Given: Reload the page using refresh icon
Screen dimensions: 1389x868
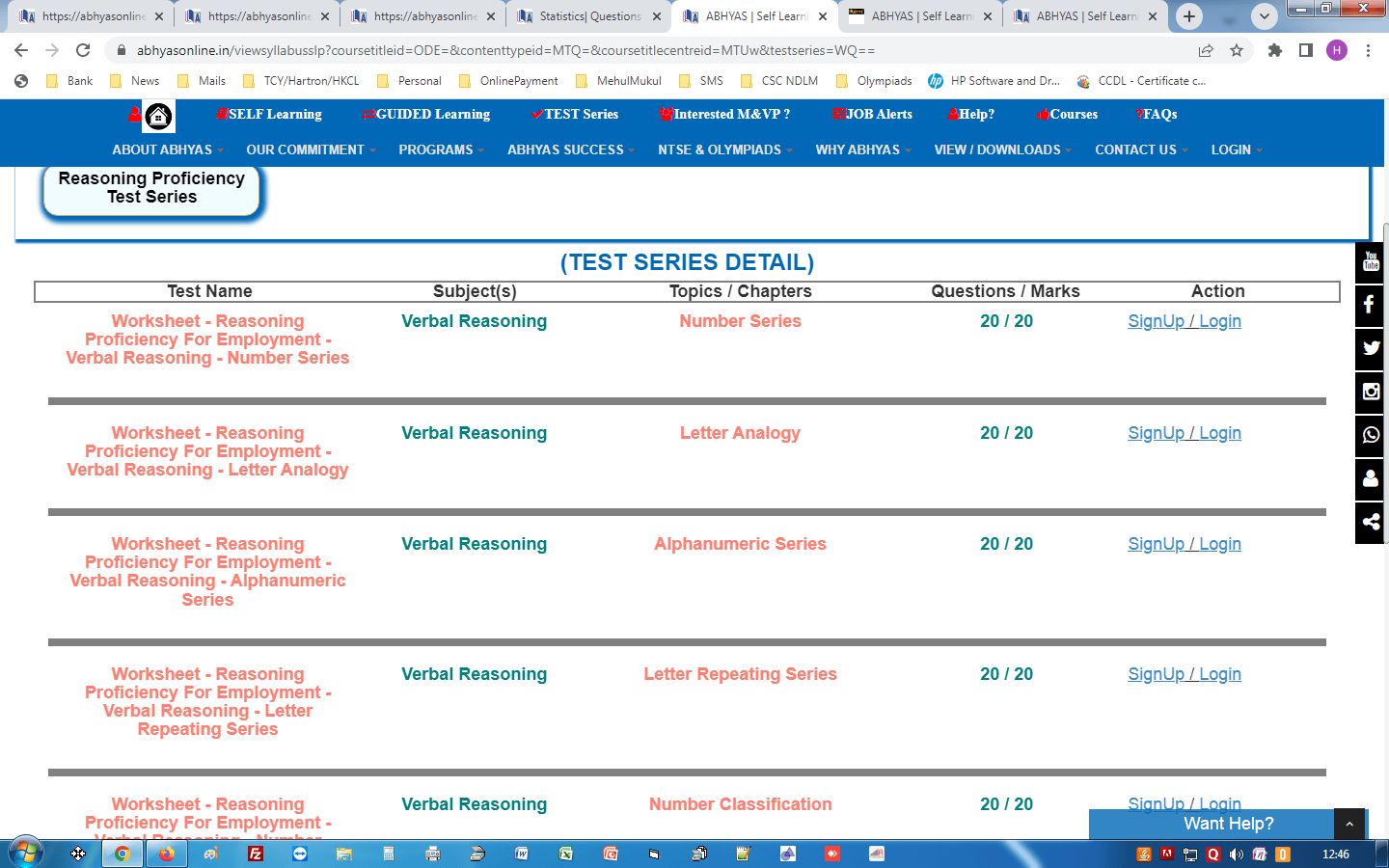Looking at the screenshot, I should coord(83,50).
